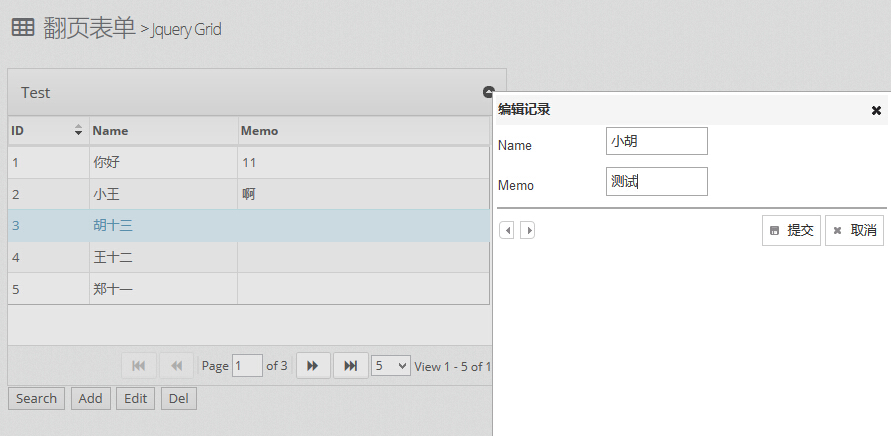The height and width of the screenshot is (436, 891).
Task: Focus the Memo input field containing 测试
Action: [657, 181]
